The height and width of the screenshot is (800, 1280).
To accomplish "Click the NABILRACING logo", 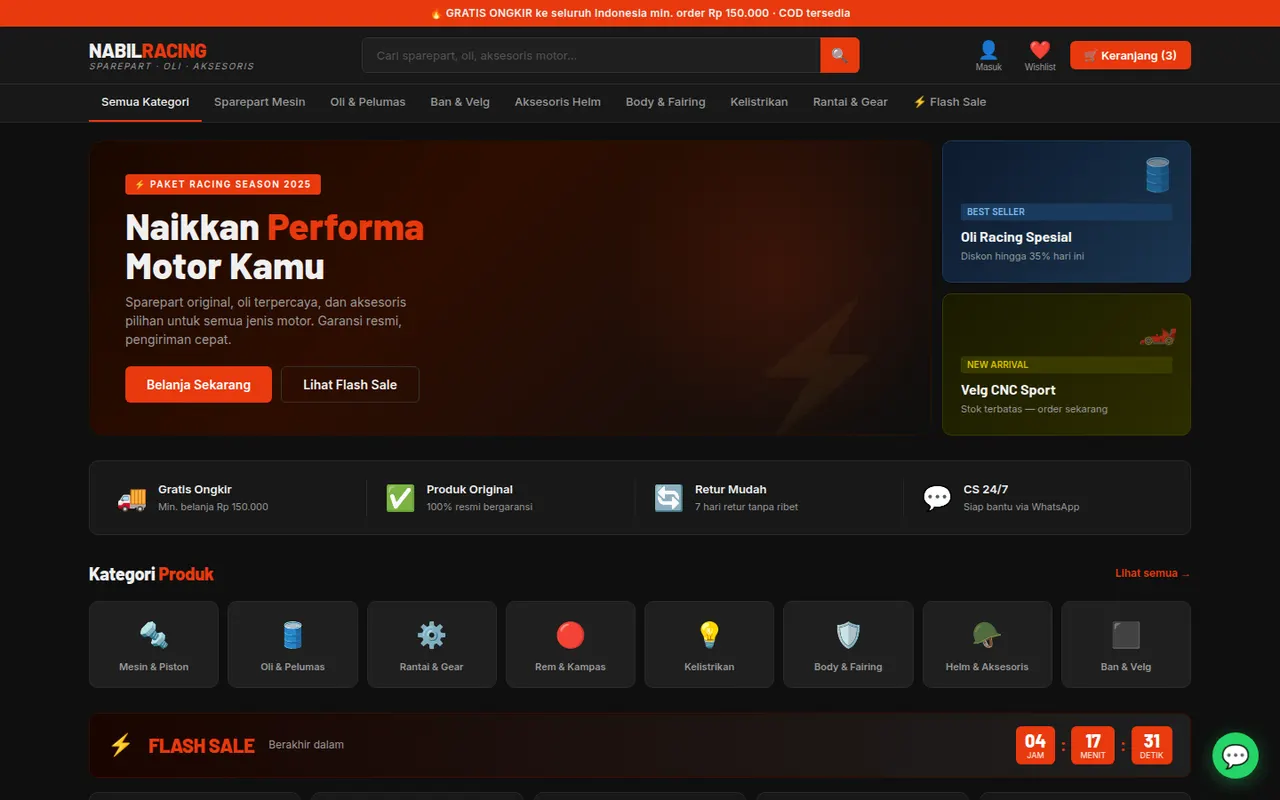I will (171, 55).
